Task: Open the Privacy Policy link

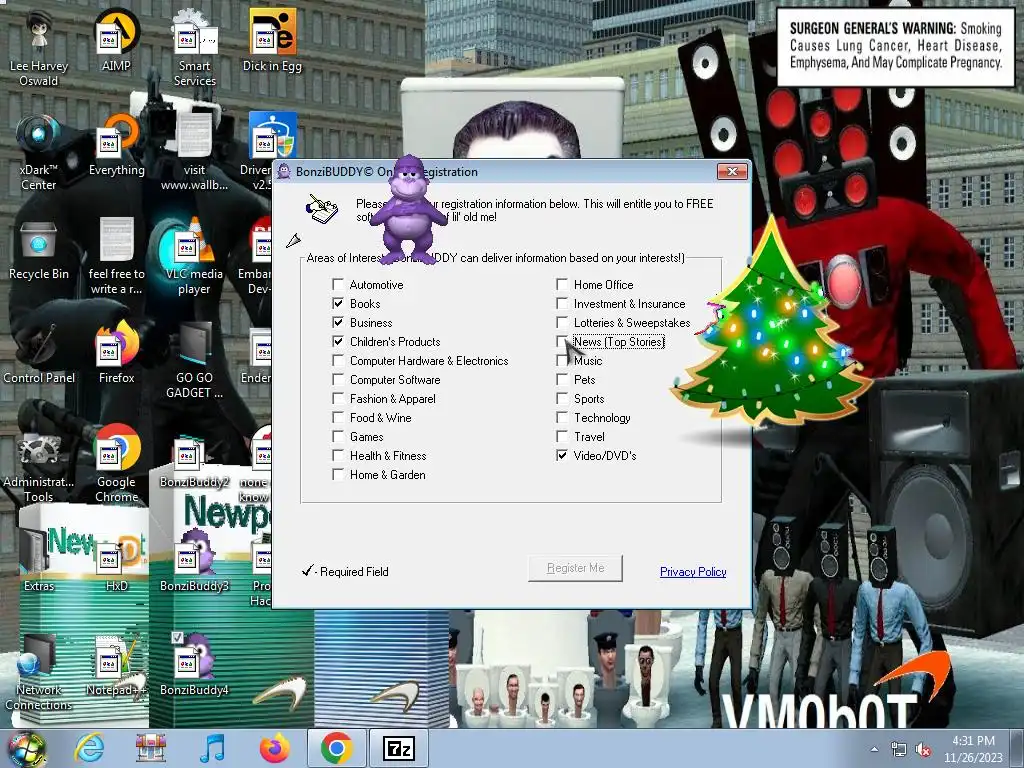Action: (693, 571)
